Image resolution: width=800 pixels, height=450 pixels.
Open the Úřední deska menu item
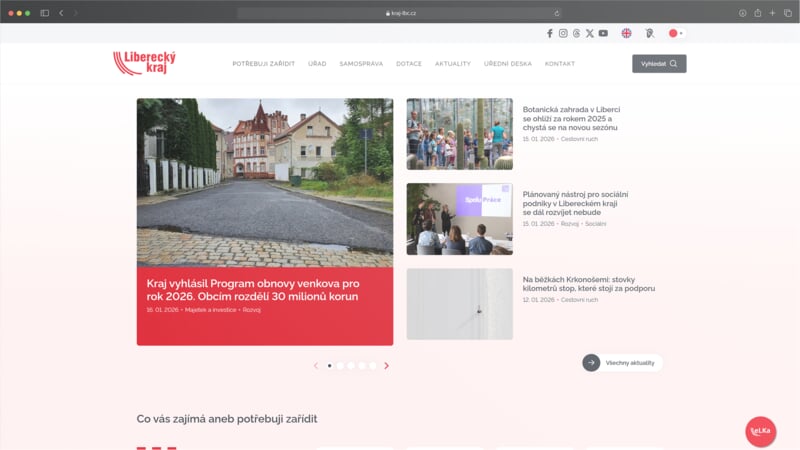point(507,64)
